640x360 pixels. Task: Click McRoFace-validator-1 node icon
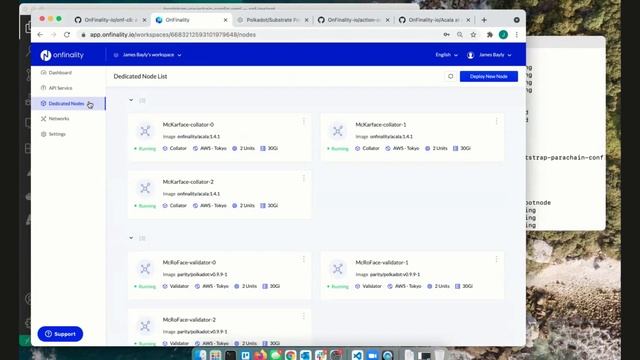tap(338, 269)
